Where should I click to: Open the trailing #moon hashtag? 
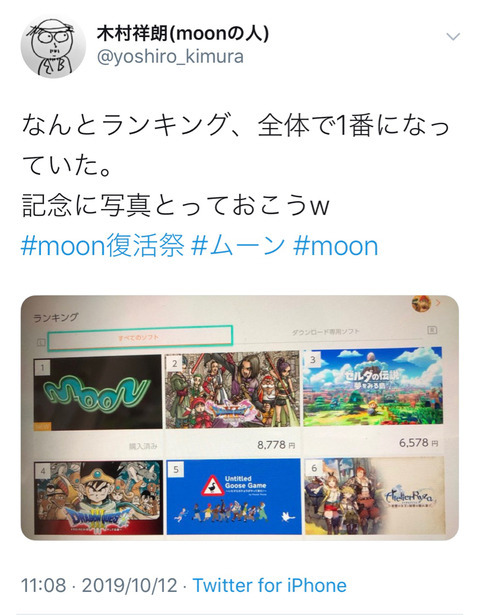point(335,246)
